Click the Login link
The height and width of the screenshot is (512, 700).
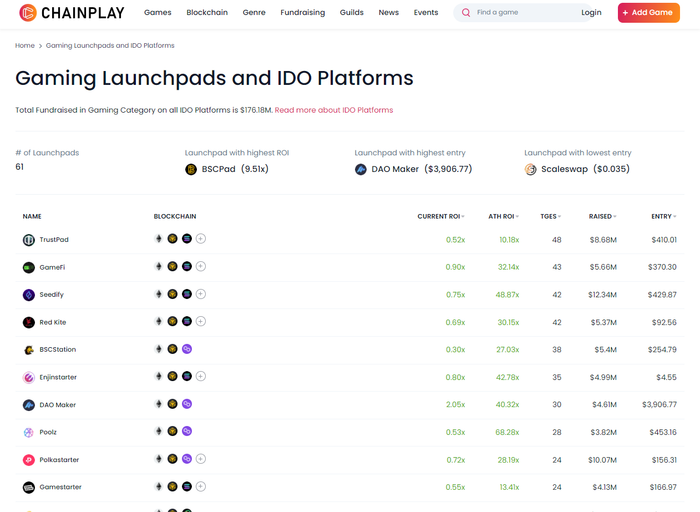click(x=592, y=12)
